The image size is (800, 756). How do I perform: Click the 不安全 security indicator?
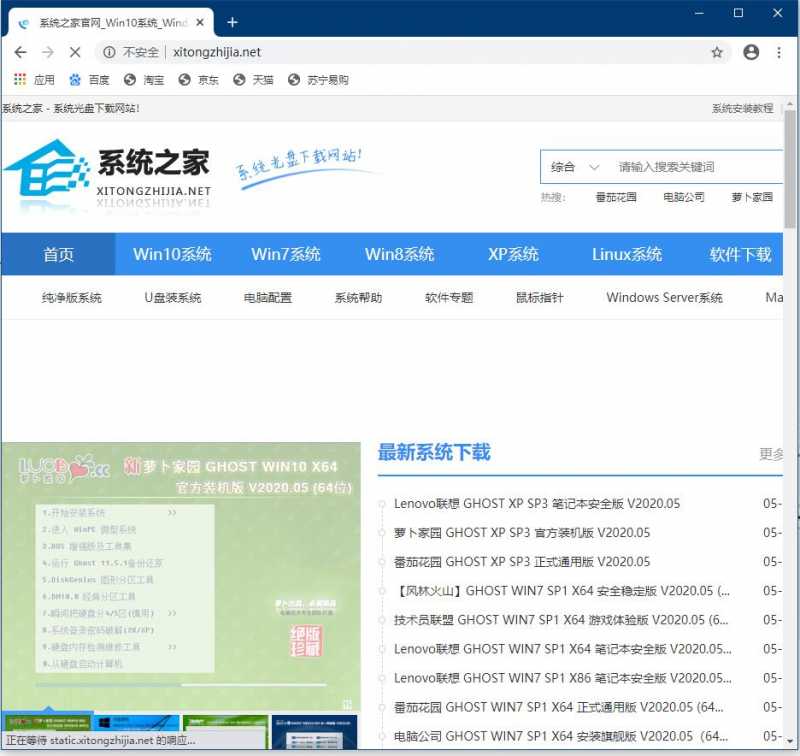click(141, 51)
